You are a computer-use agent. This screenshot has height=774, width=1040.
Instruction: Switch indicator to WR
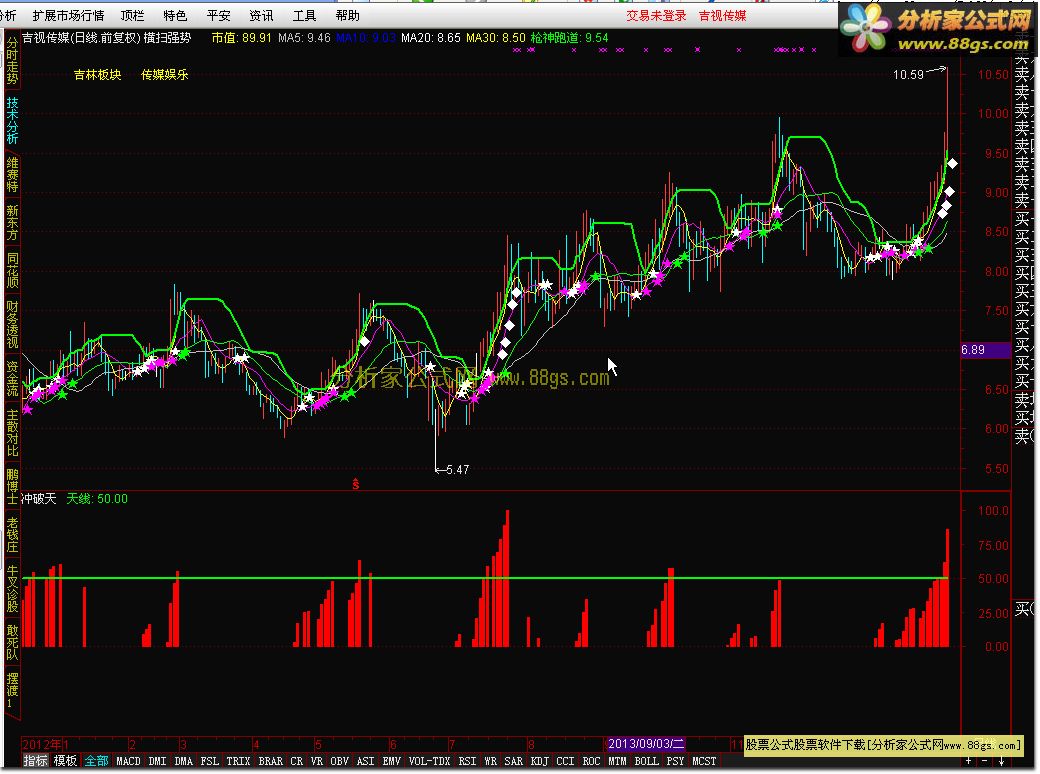pyautogui.click(x=490, y=761)
